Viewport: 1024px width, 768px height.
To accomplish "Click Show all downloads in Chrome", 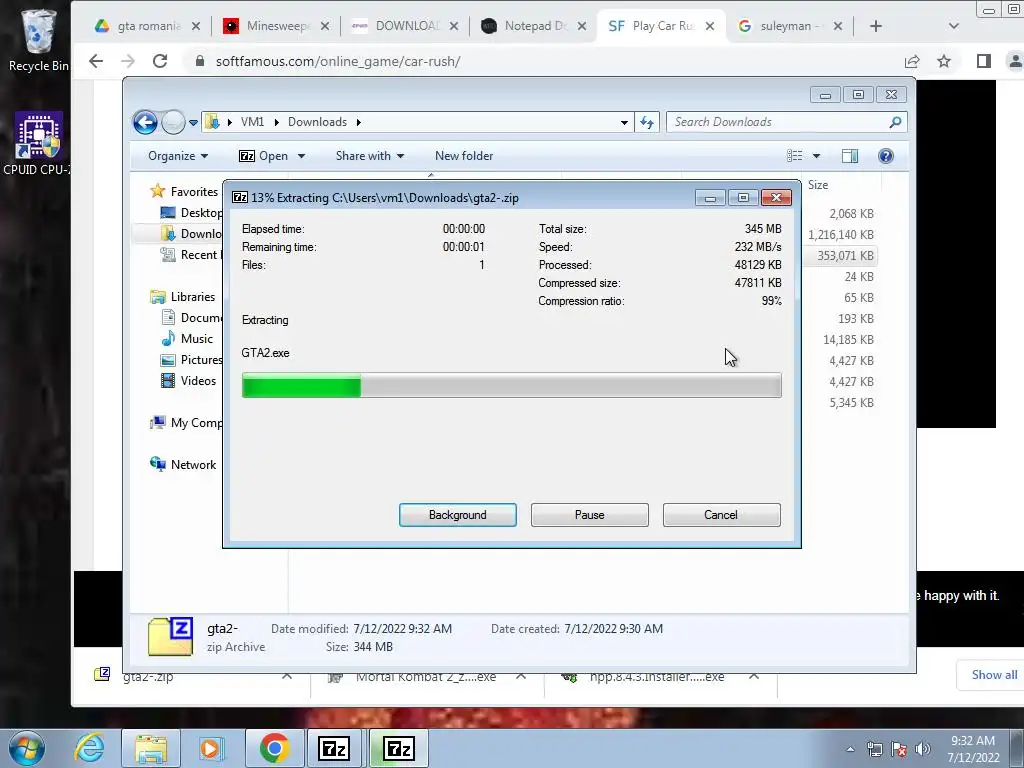I will coord(994,675).
